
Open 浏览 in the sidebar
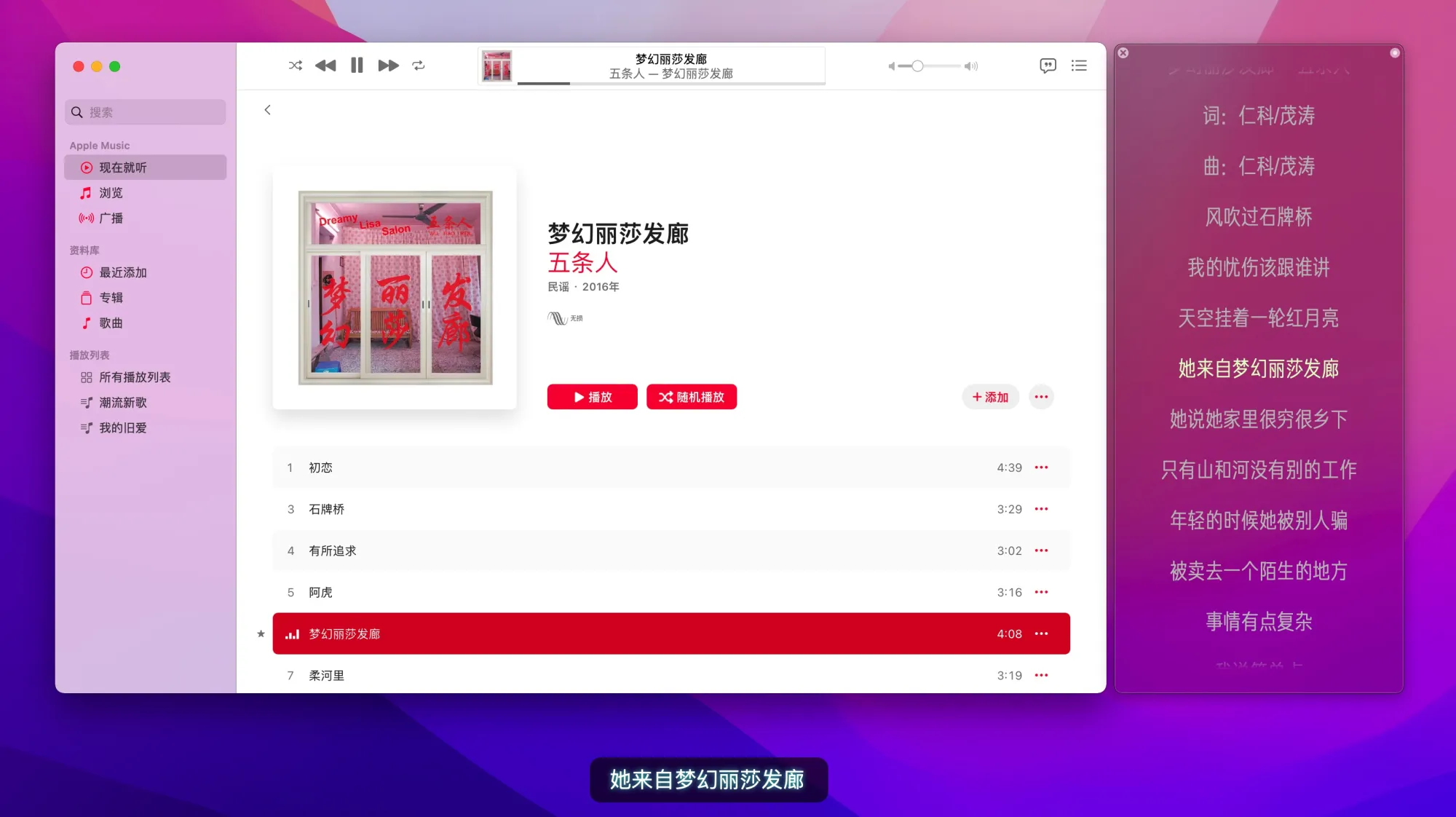(111, 193)
